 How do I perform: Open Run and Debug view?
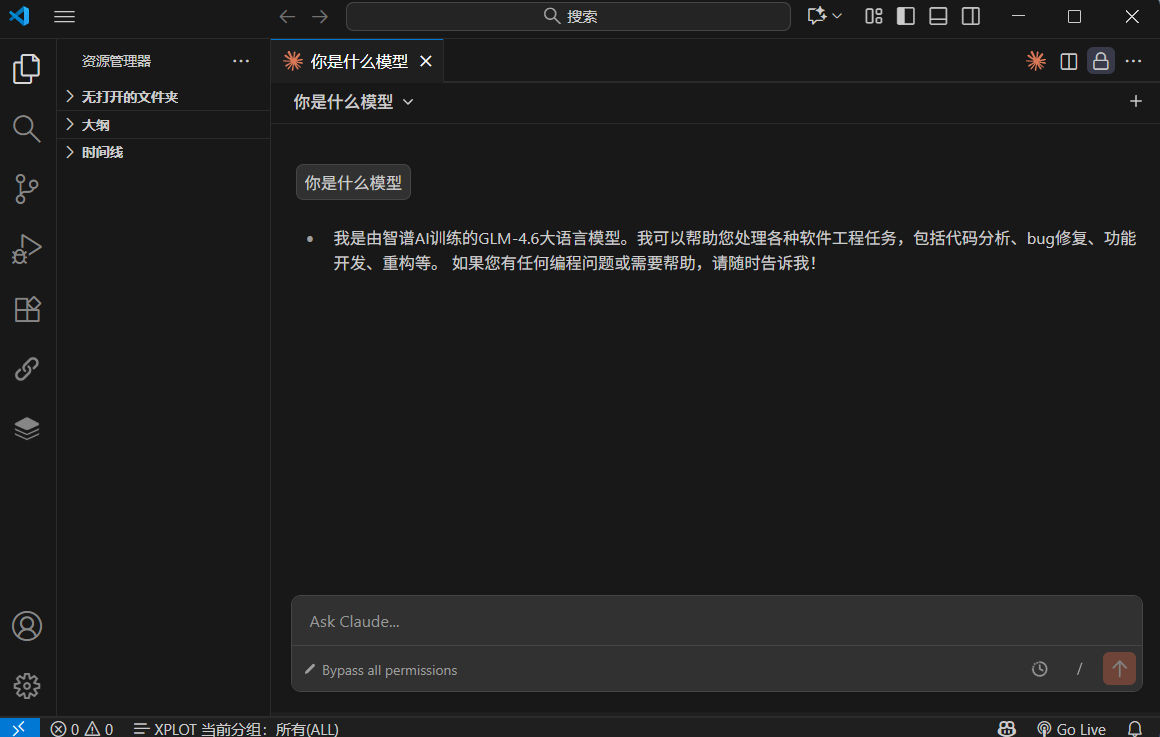[x=27, y=248]
